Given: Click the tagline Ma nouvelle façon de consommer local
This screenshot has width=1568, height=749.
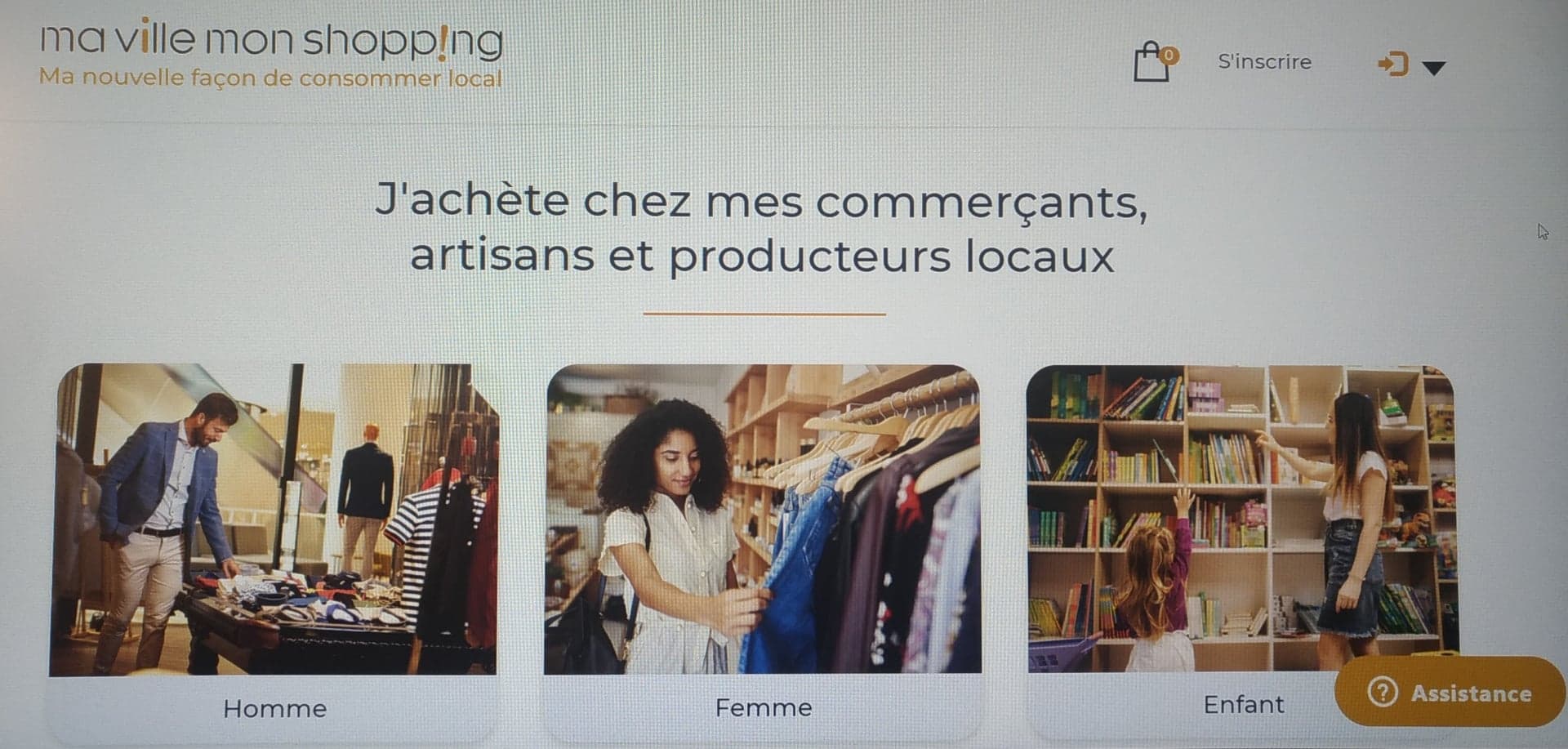Looking at the screenshot, I should coord(270,78).
